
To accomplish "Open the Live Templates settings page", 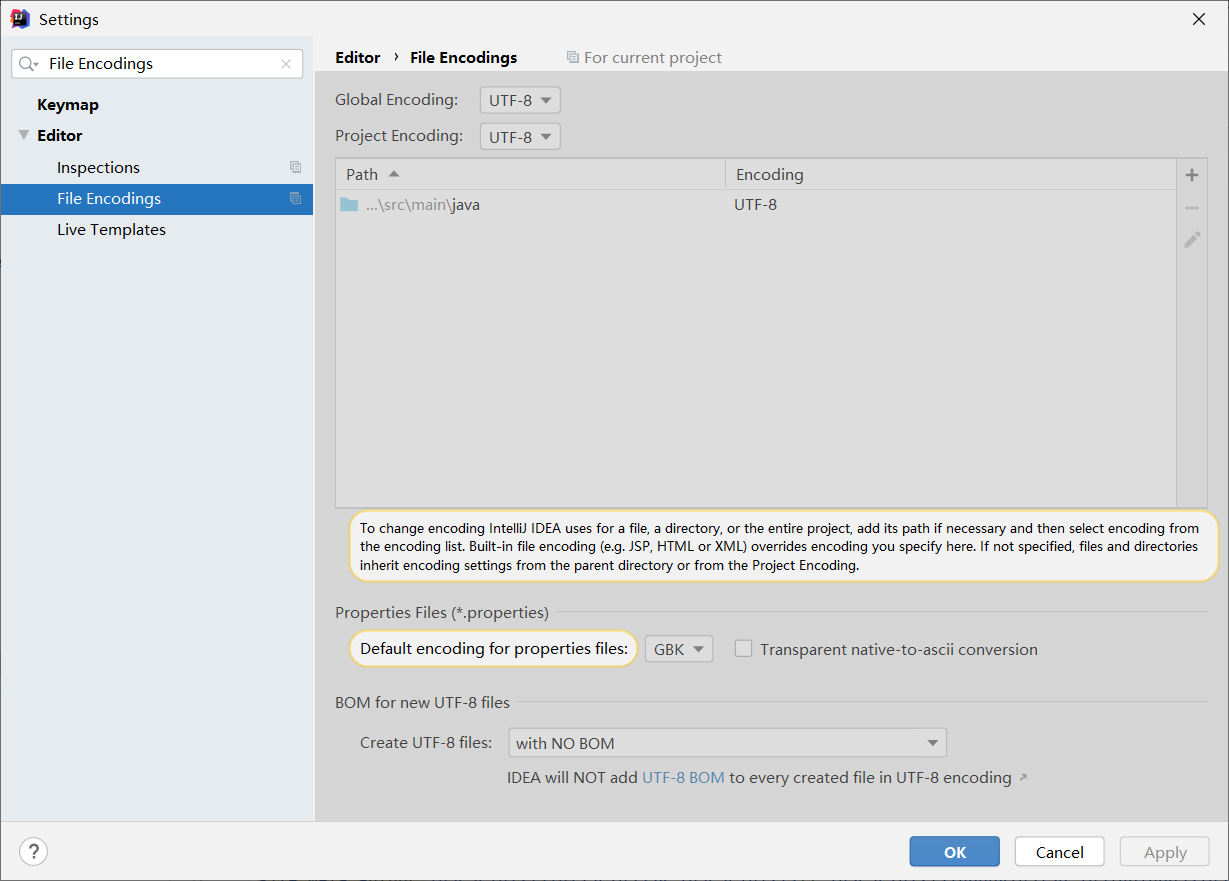I will [x=111, y=229].
